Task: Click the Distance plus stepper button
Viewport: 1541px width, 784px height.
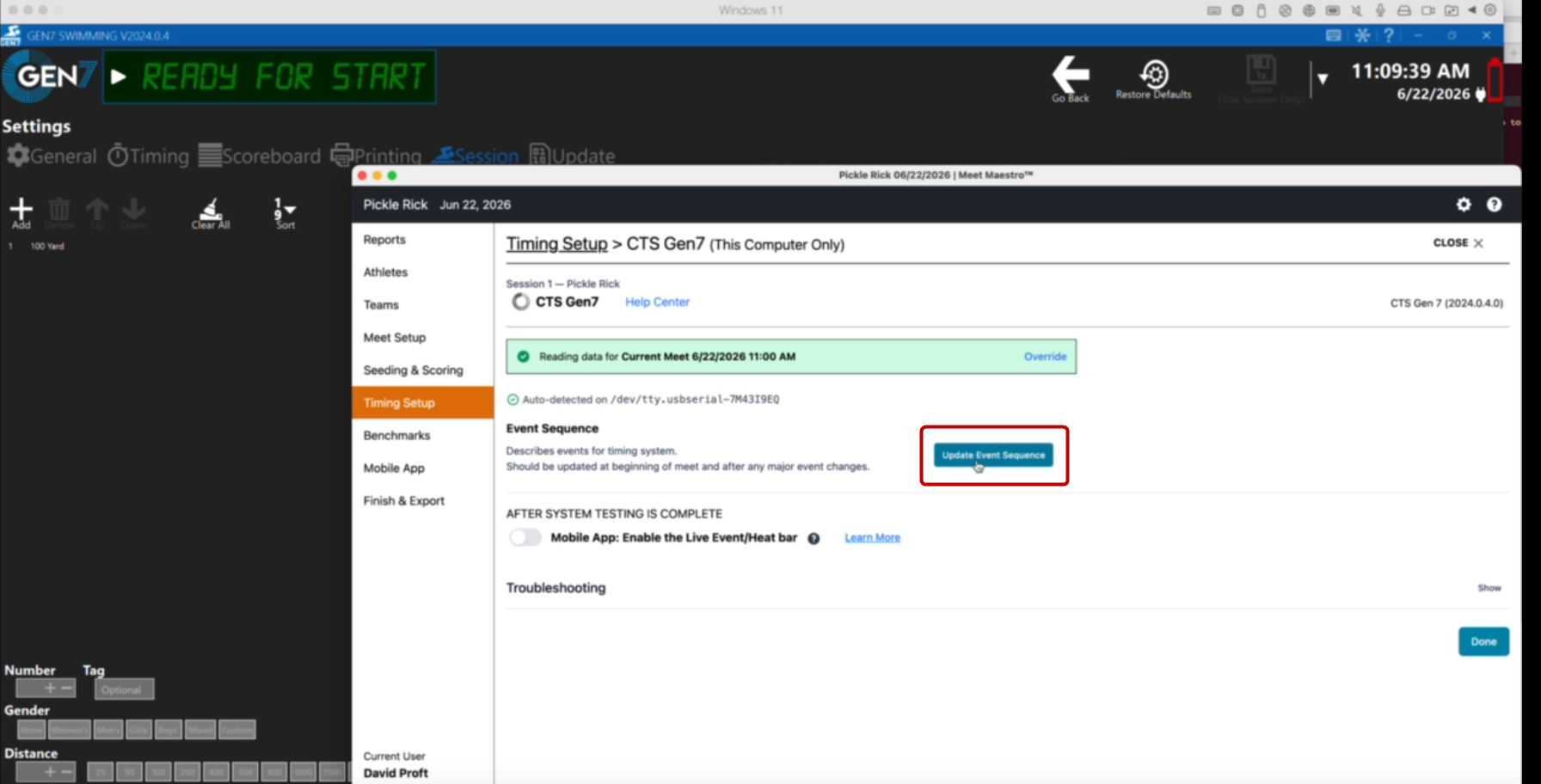Action: click(x=50, y=772)
